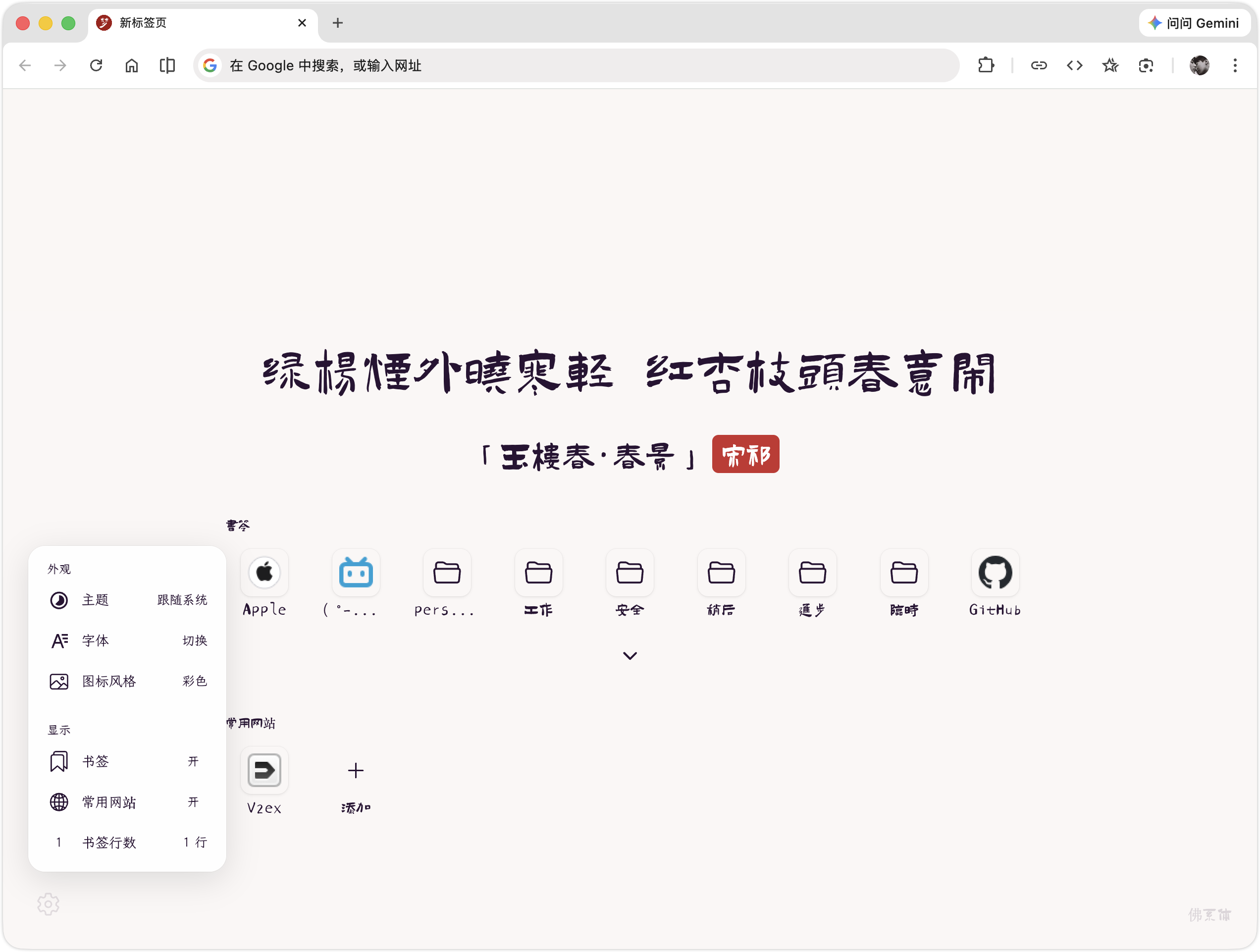Toggle the 书签 display switch off
The image size is (1260, 952).
193,761
